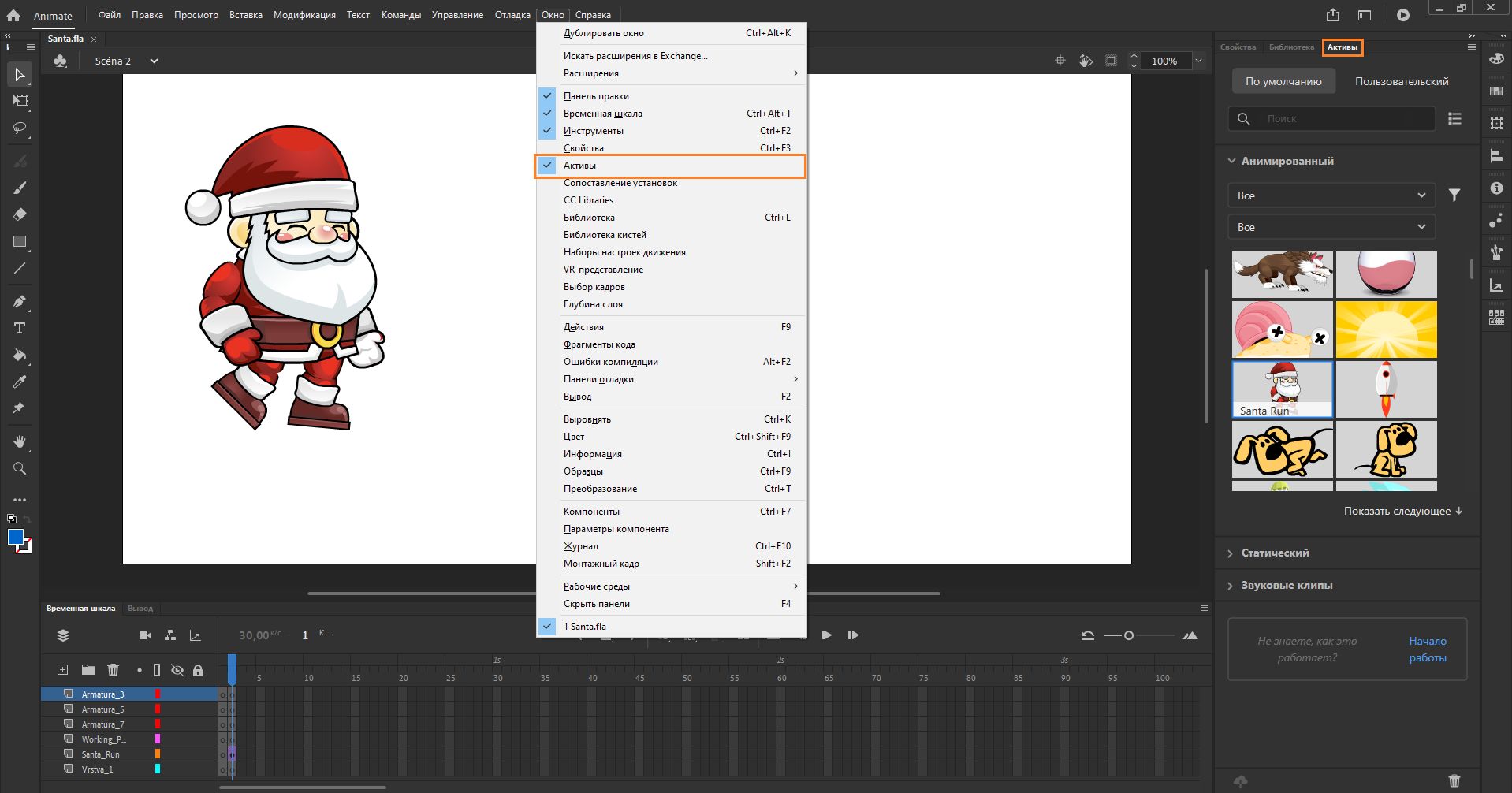Click the blue fill color swatch

(x=15, y=537)
